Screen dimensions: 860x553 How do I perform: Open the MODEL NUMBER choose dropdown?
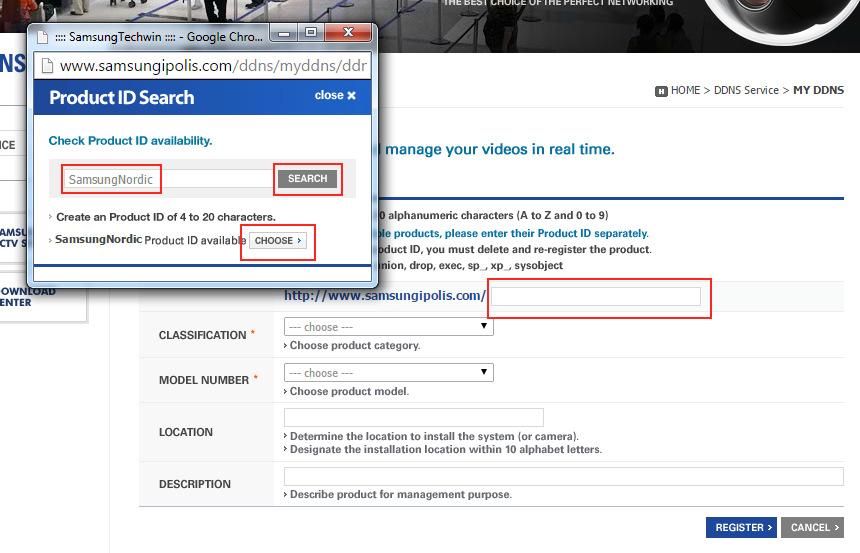tap(388, 373)
